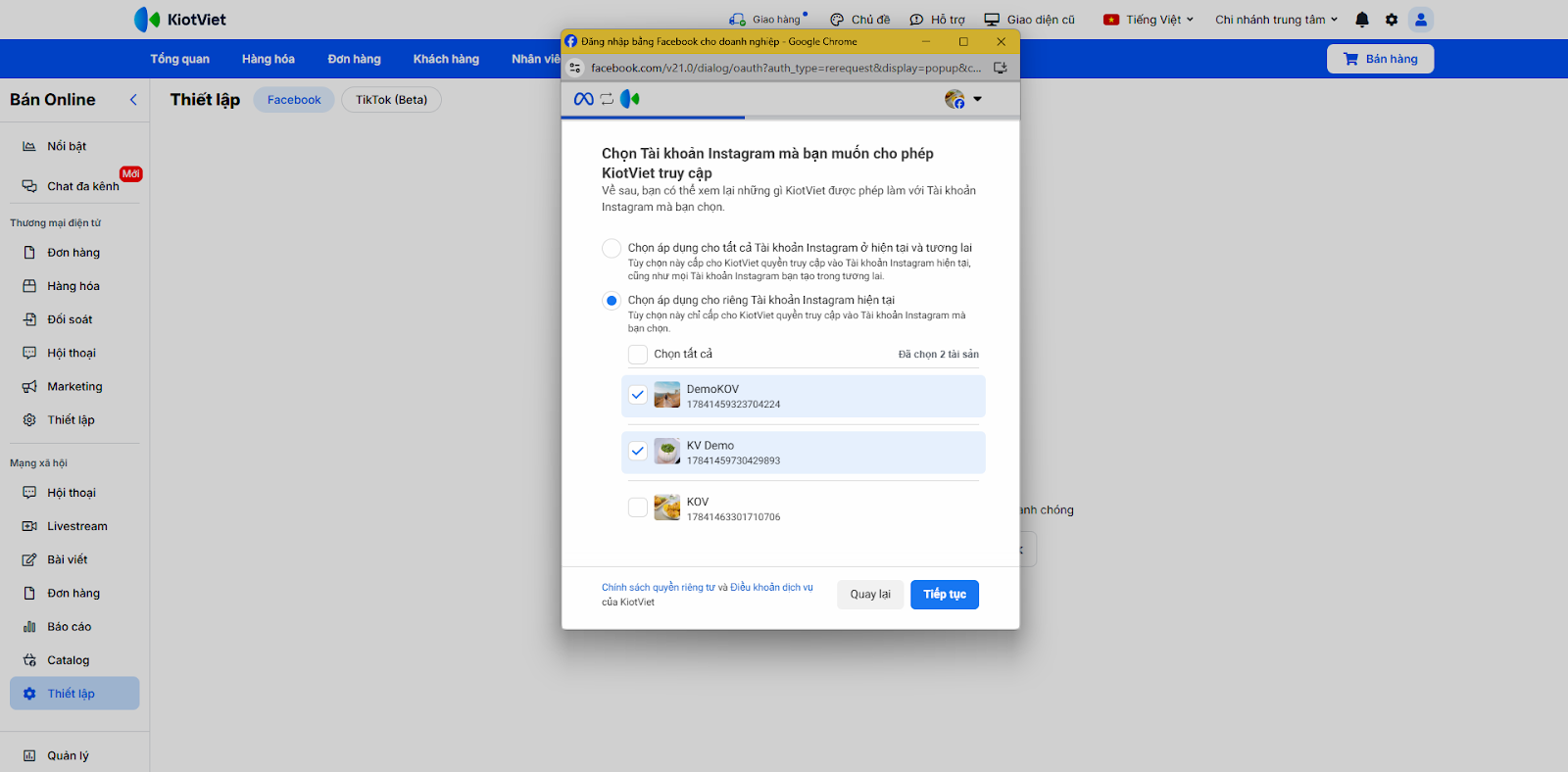Open the settings gear in the top bar
The width and height of the screenshot is (1568, 772).
[1392, 20]
